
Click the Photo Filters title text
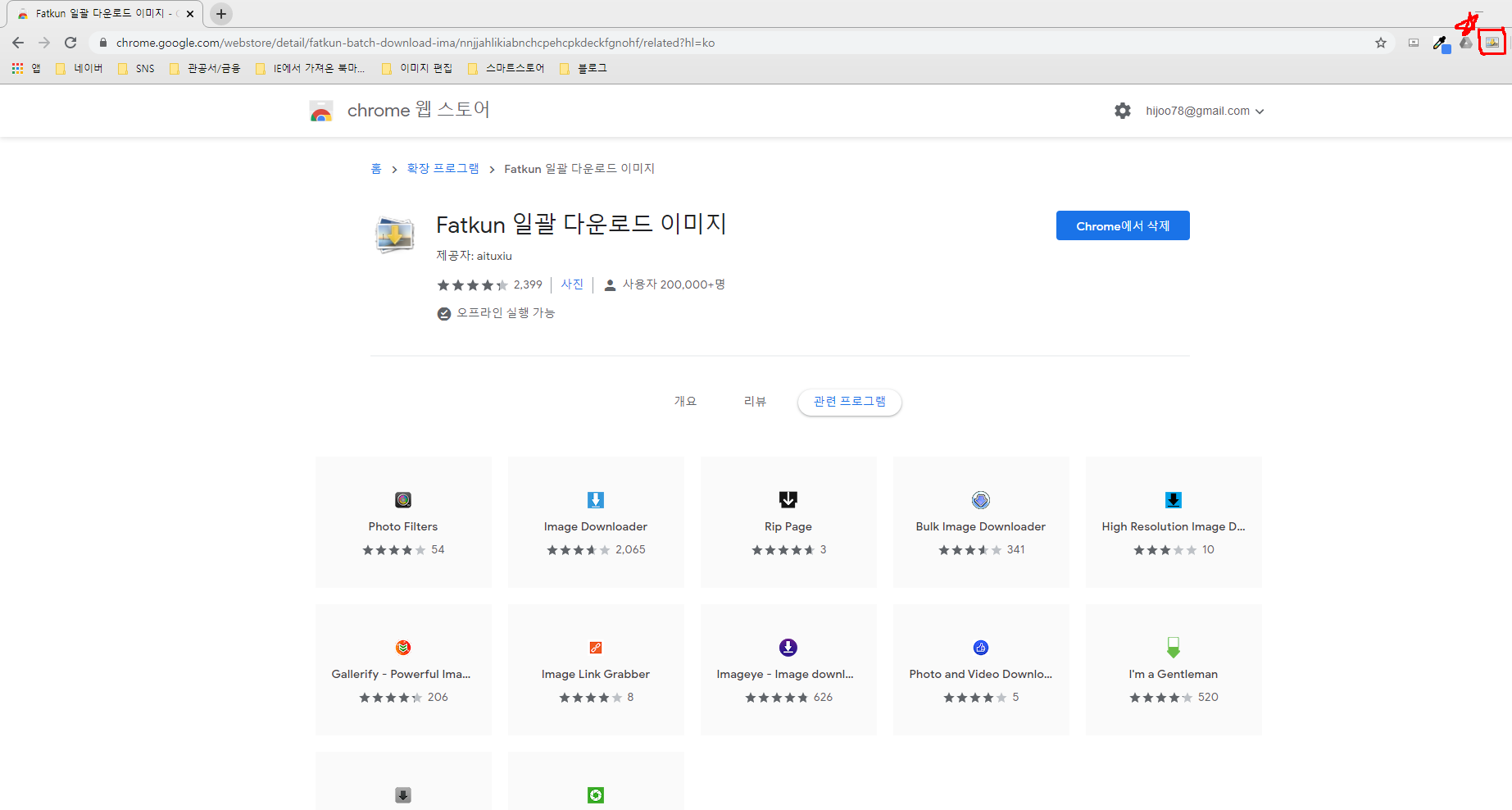403,526
